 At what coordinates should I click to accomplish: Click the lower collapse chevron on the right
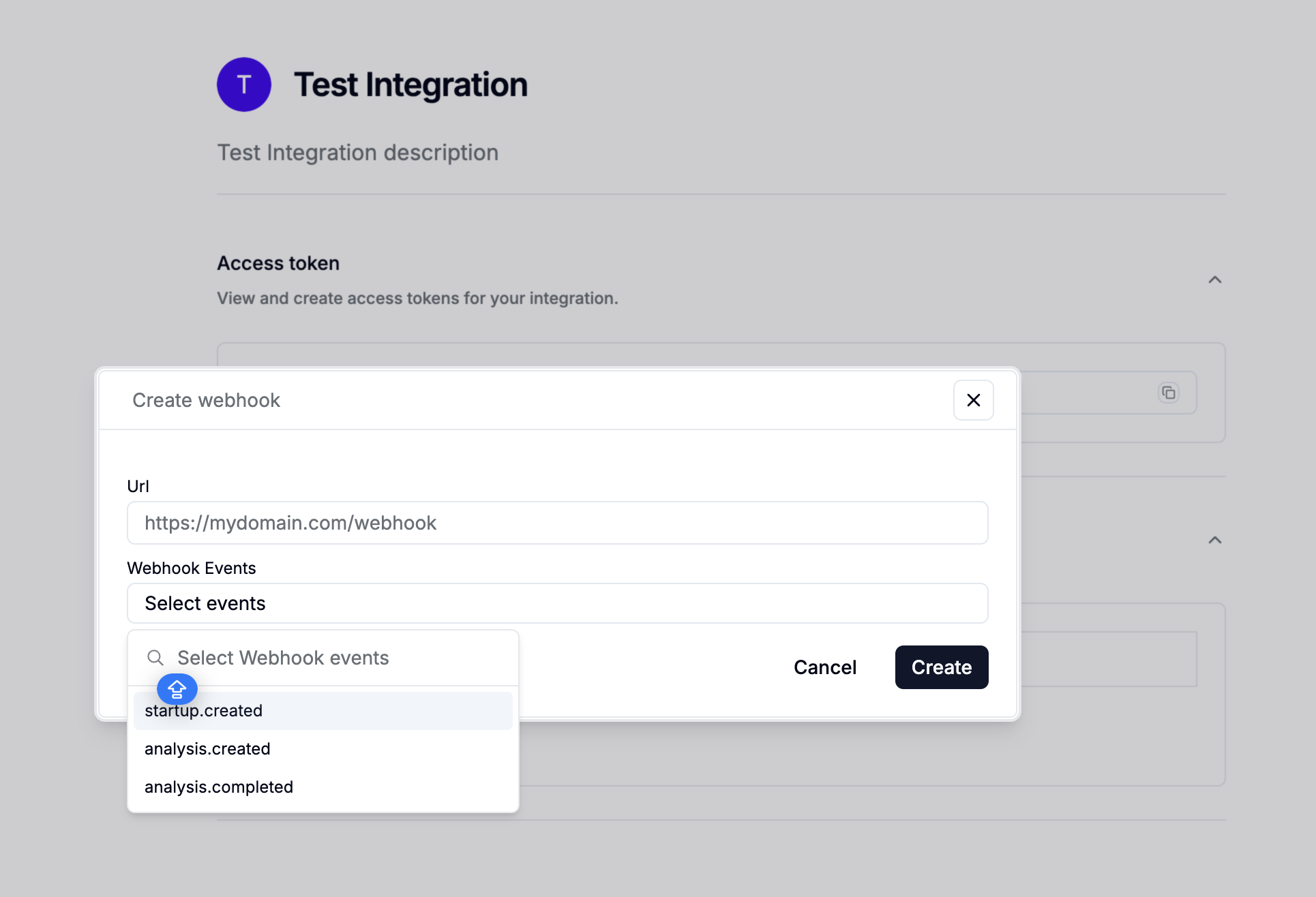coord(1214,540)
